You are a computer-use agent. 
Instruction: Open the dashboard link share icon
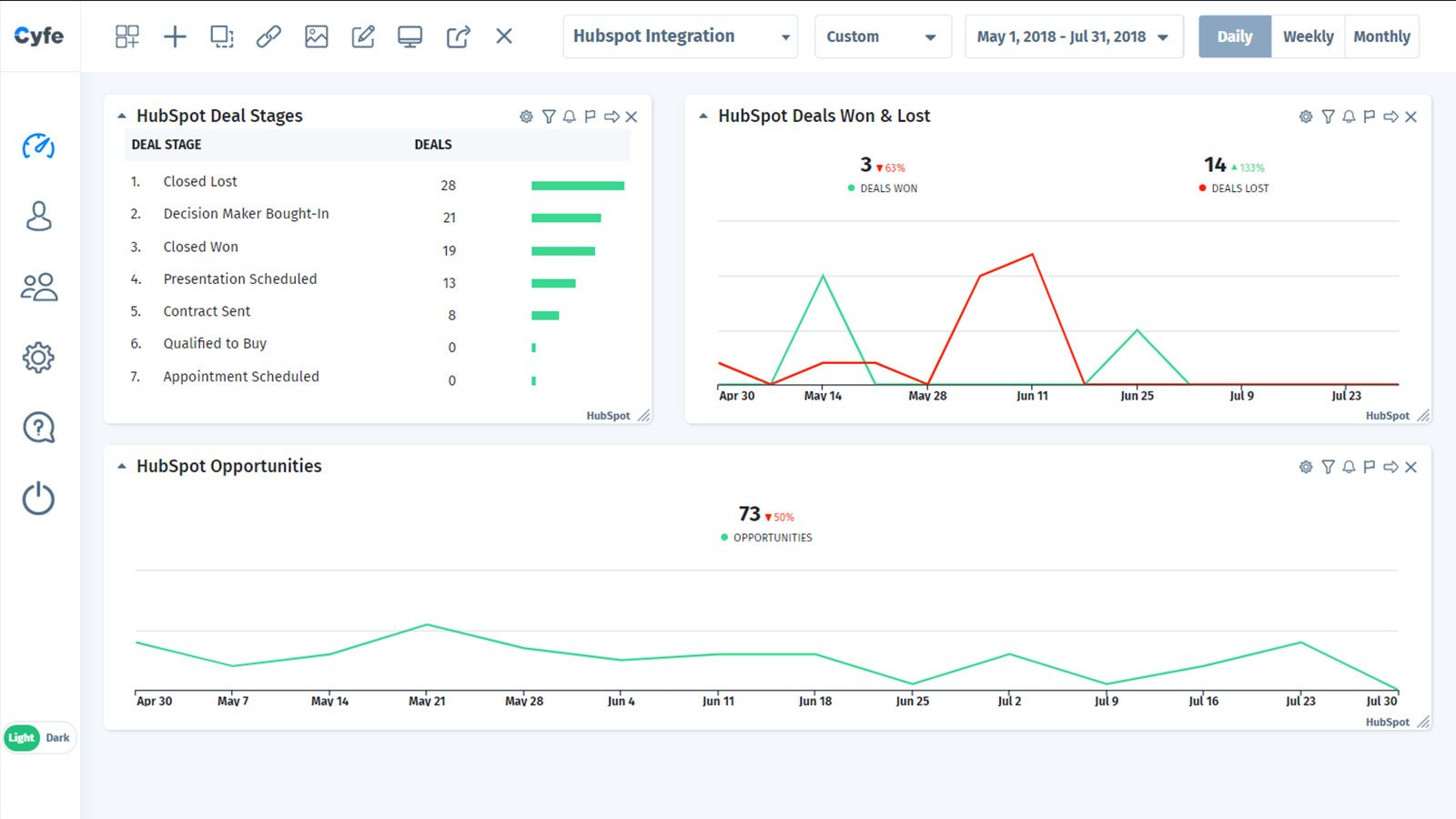(x=268, y=36)
